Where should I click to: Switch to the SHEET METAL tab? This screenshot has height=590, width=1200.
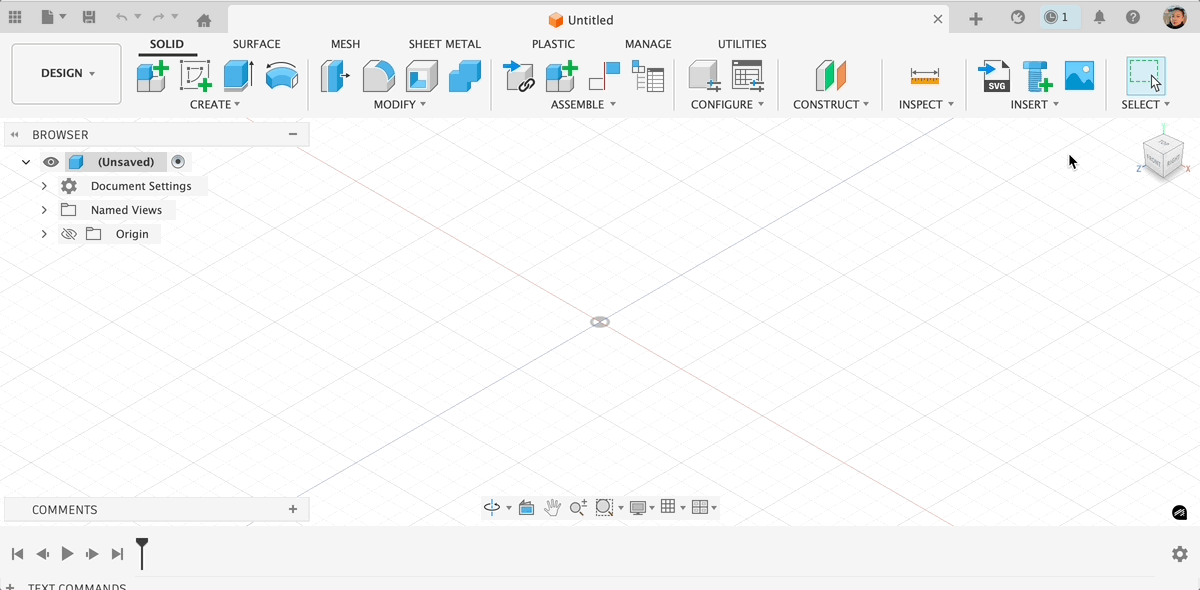click(445, 44)
